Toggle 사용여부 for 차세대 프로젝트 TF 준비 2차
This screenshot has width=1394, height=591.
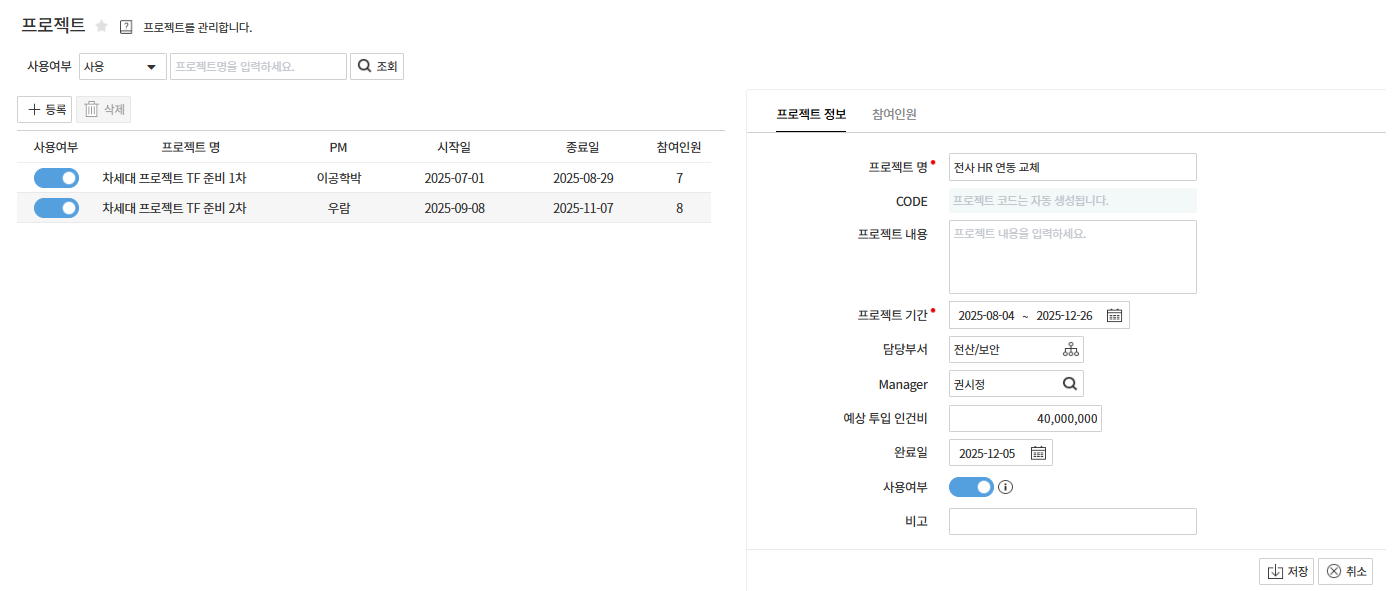56,208
